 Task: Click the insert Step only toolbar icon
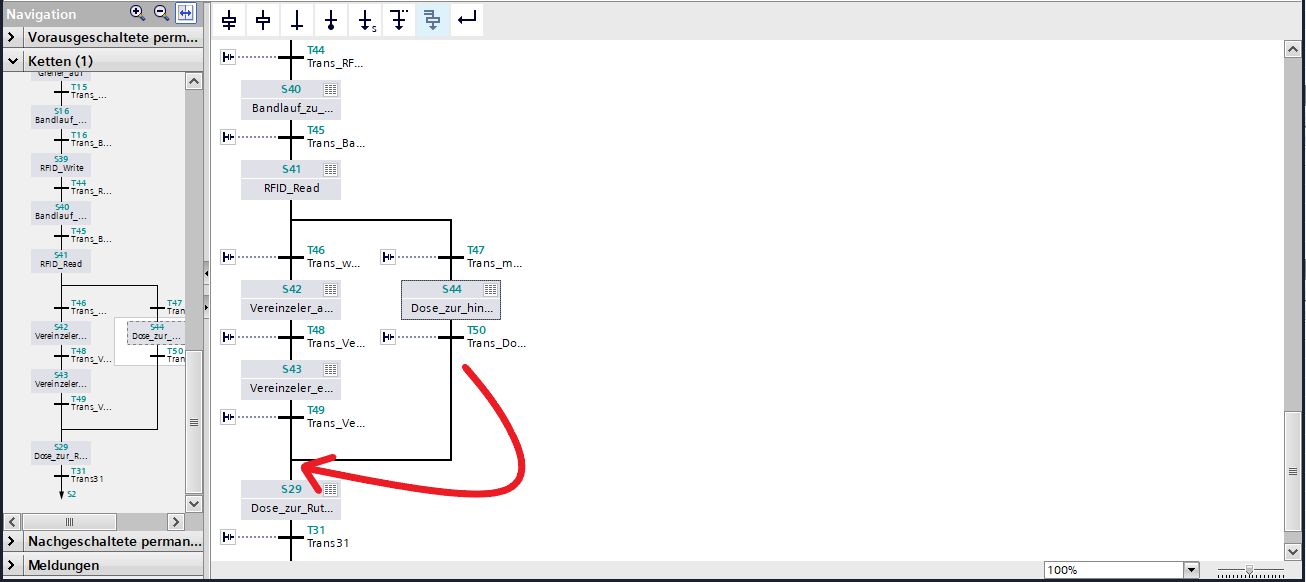pos(263,20)
